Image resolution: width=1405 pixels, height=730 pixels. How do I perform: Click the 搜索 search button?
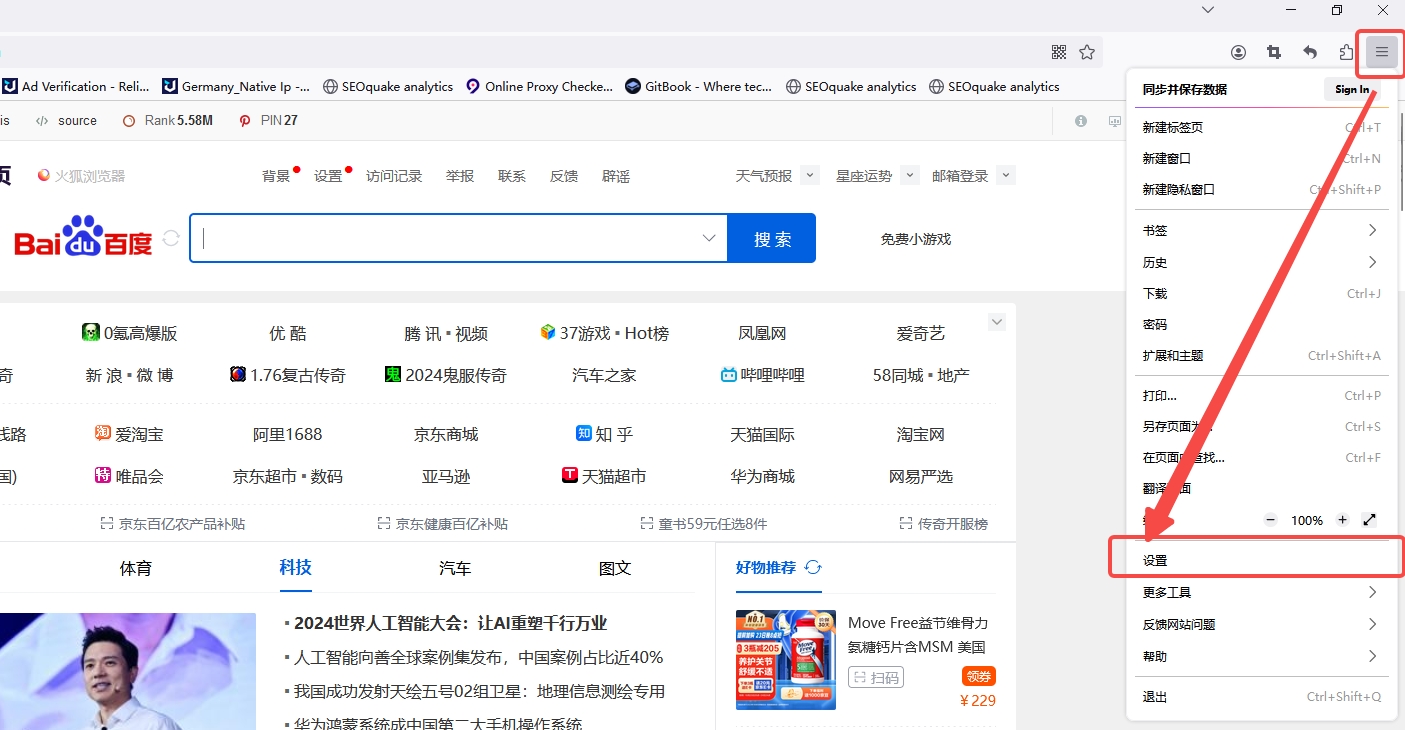pyautogui.click(x=772, y=238)
